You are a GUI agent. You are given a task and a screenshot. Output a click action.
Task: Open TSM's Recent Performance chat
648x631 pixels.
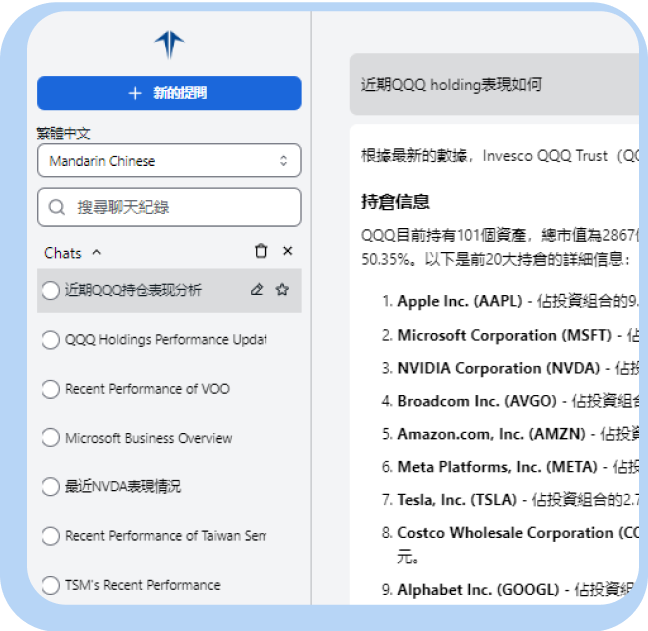coord(143,585)
